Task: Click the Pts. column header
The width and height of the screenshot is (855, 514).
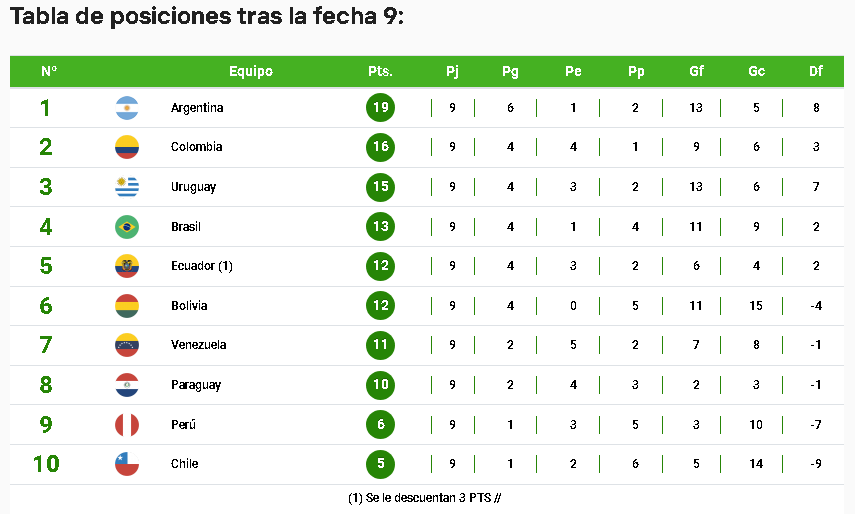Action: (x=381, y=71)
